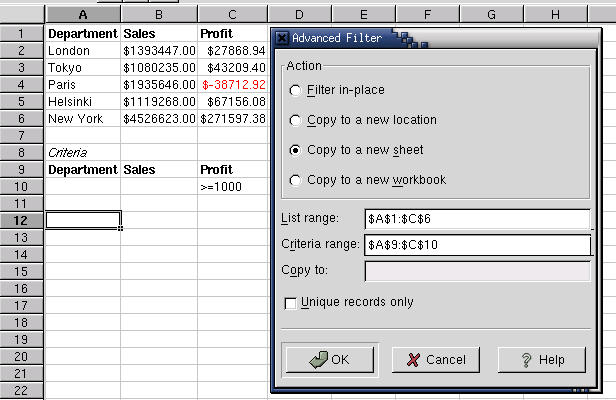Cancel the Advanced Filter dialog
The width and height of the screenshot is (616, 400).
[436, 360]
